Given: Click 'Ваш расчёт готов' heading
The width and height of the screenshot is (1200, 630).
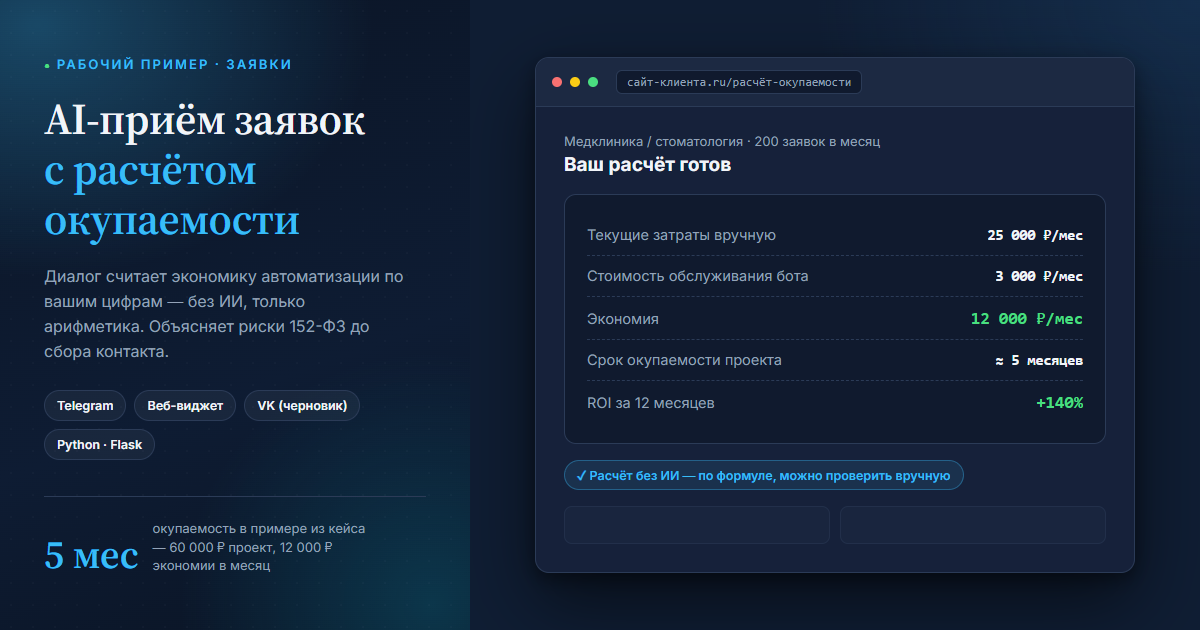Looking at the screenshot, I should coord(647,165).
